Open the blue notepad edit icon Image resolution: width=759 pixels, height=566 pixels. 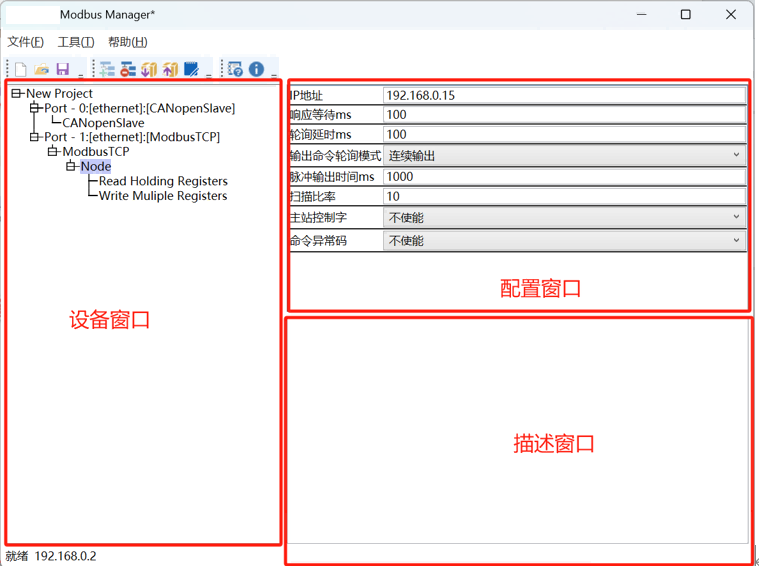191,69
